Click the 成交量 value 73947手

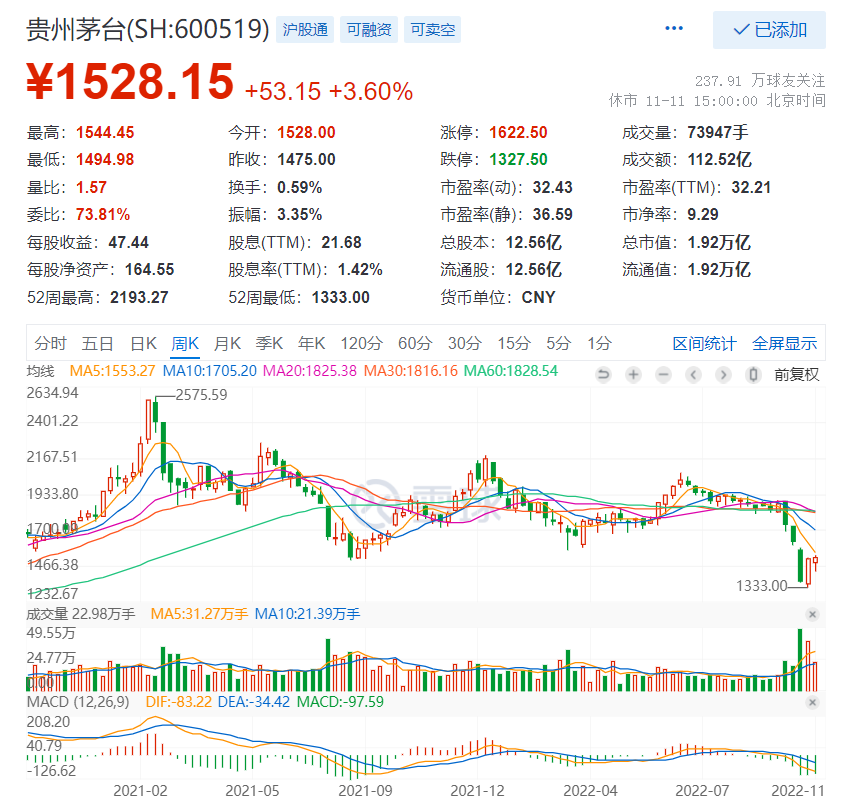pyautogui.click(x=718, y=132)
